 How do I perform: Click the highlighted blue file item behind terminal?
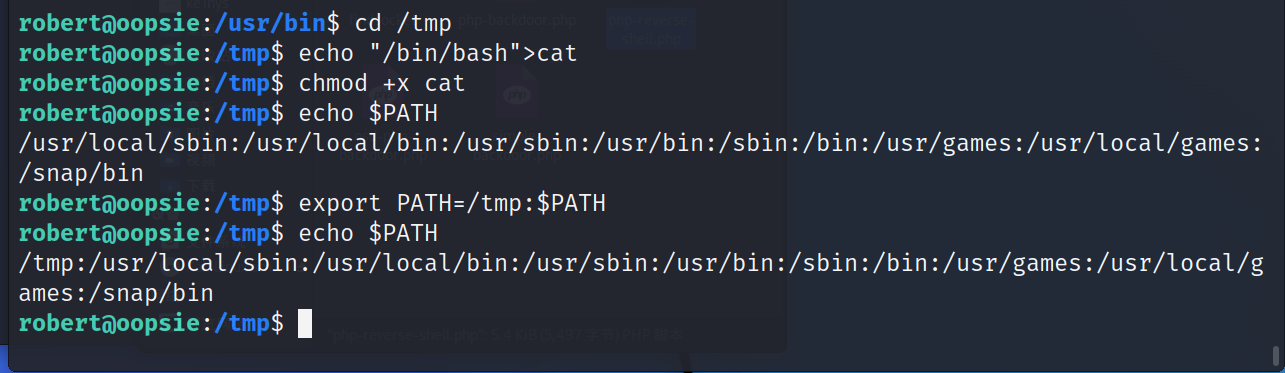pos(652,28)
